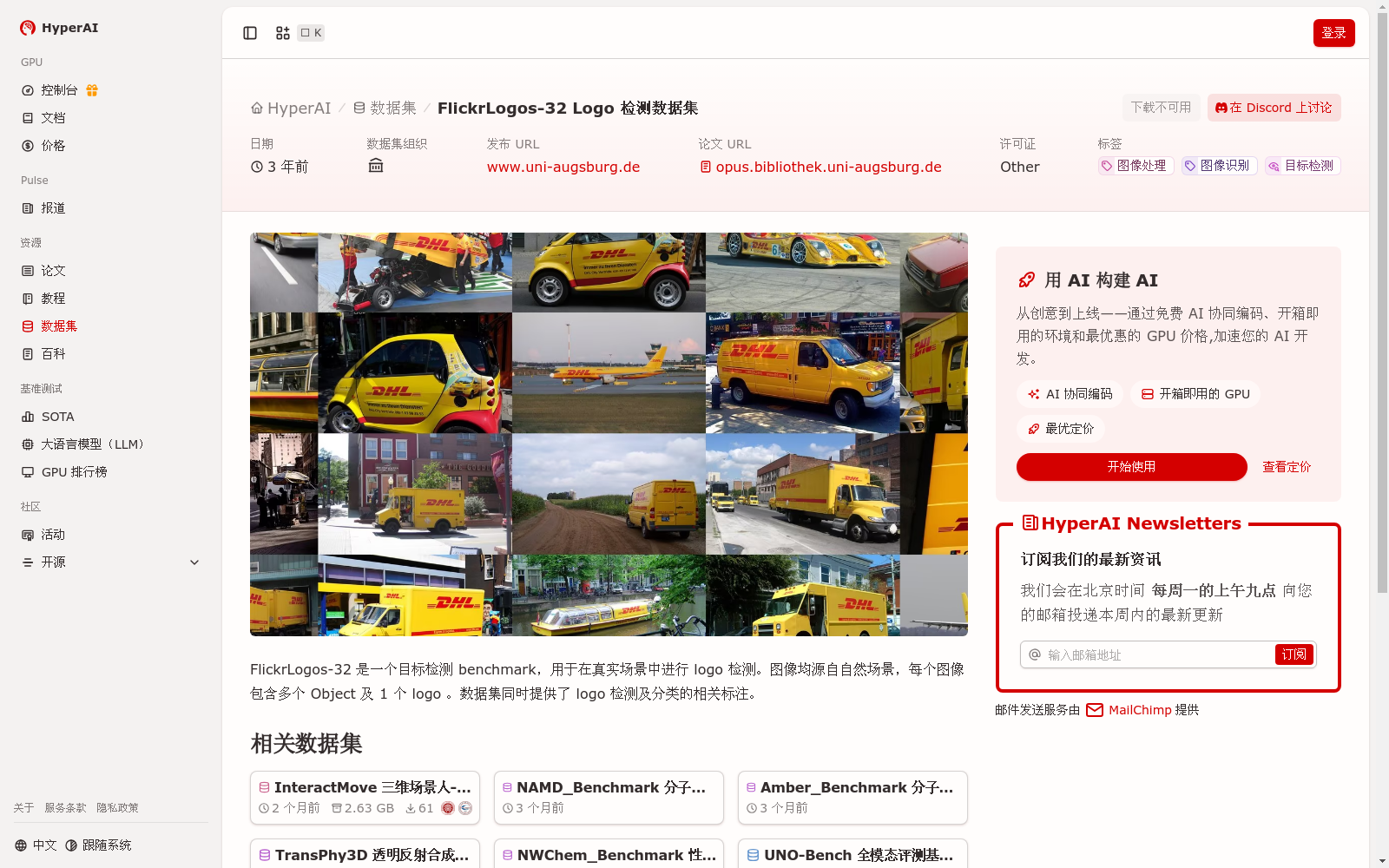
Task: Open Amber_Benchmark dataset card
Action: point(852,798)
